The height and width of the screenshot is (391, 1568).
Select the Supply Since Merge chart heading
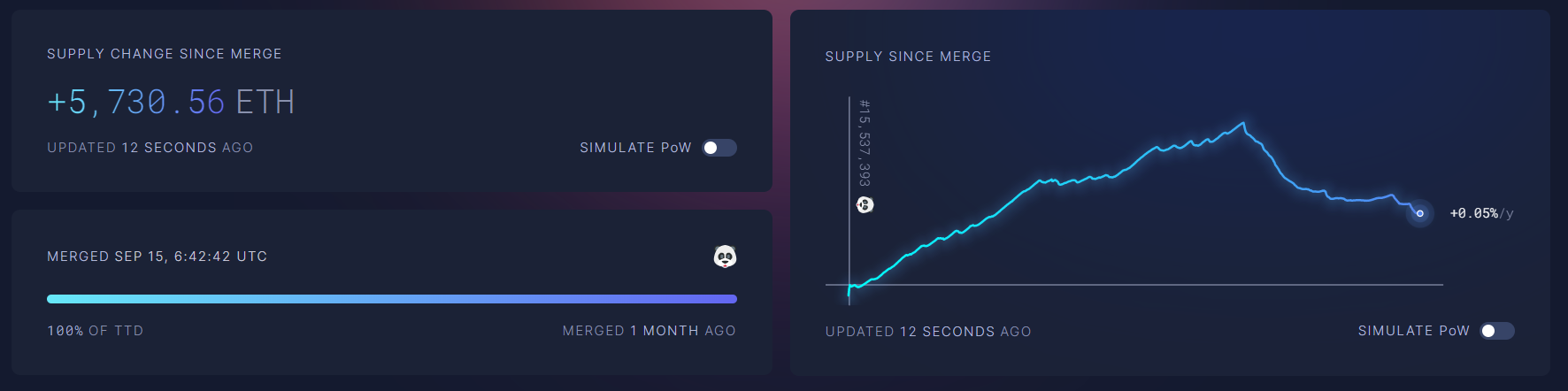coord(908,57)
